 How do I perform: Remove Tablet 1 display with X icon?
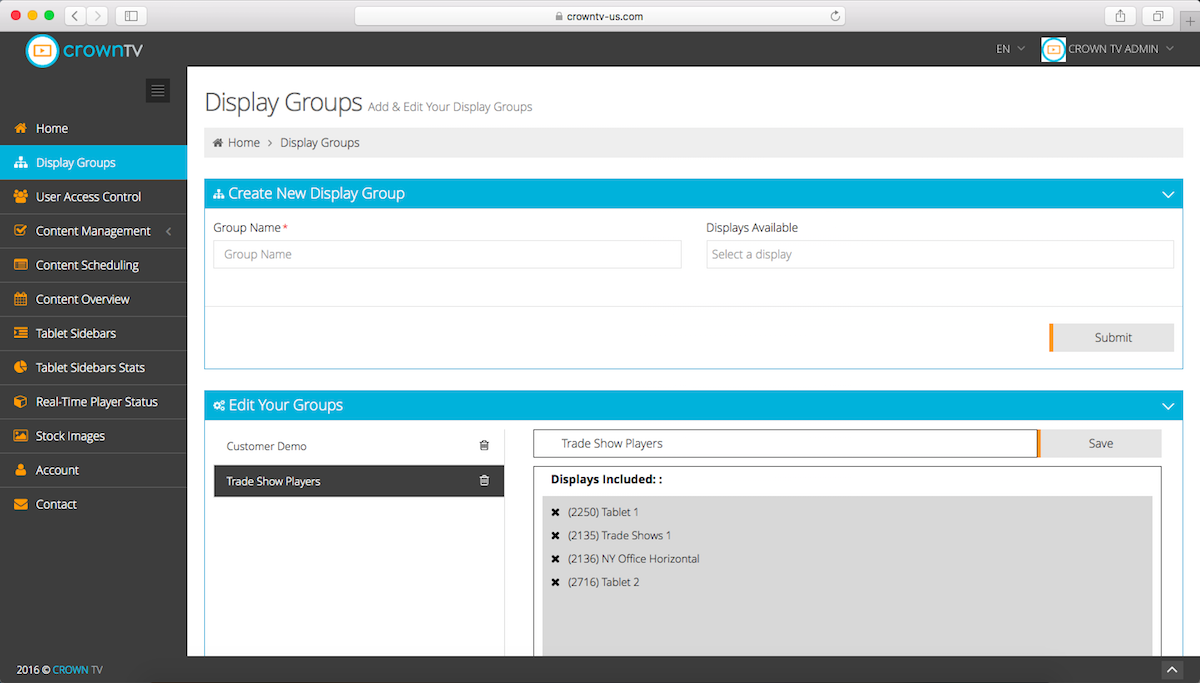click(x=556, y=513)
